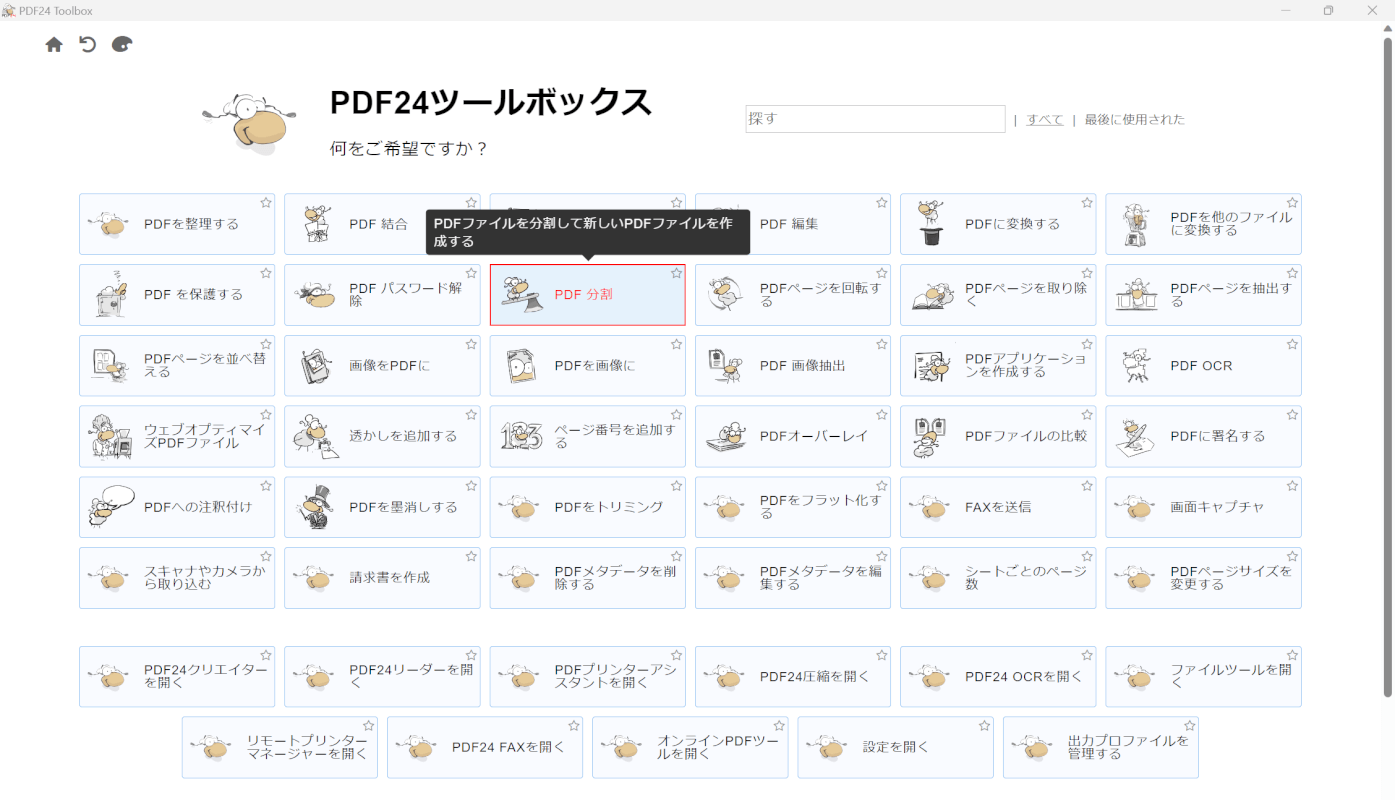The height and width of the screenshot is (800, 1395).
Task: Open the PDFページを抽出する tool
Action: (x=1203, y=295)
